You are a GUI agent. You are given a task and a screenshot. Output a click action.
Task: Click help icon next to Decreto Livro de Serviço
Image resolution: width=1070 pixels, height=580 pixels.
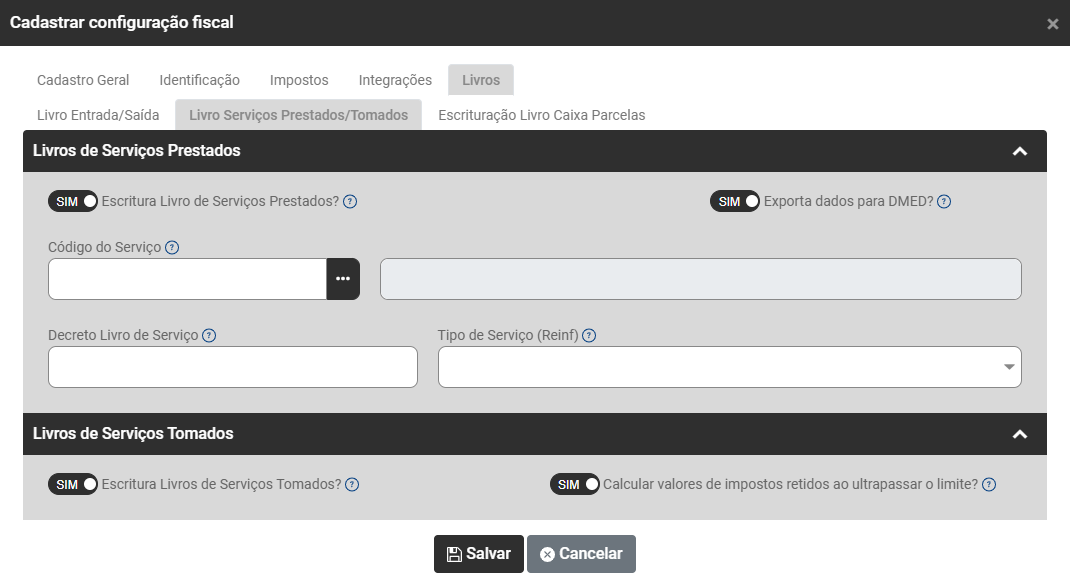[x=209, y=335]
